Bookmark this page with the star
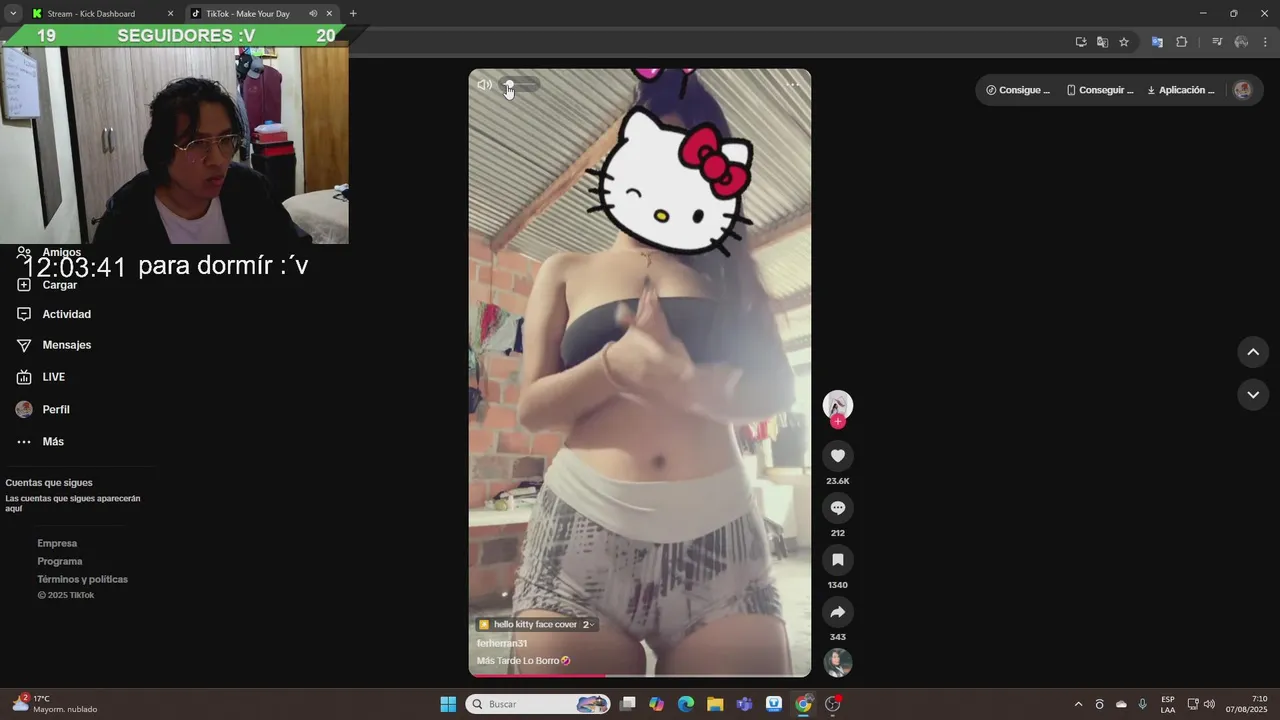This screenshot has width=1280, height=720. click(1124, 42)
